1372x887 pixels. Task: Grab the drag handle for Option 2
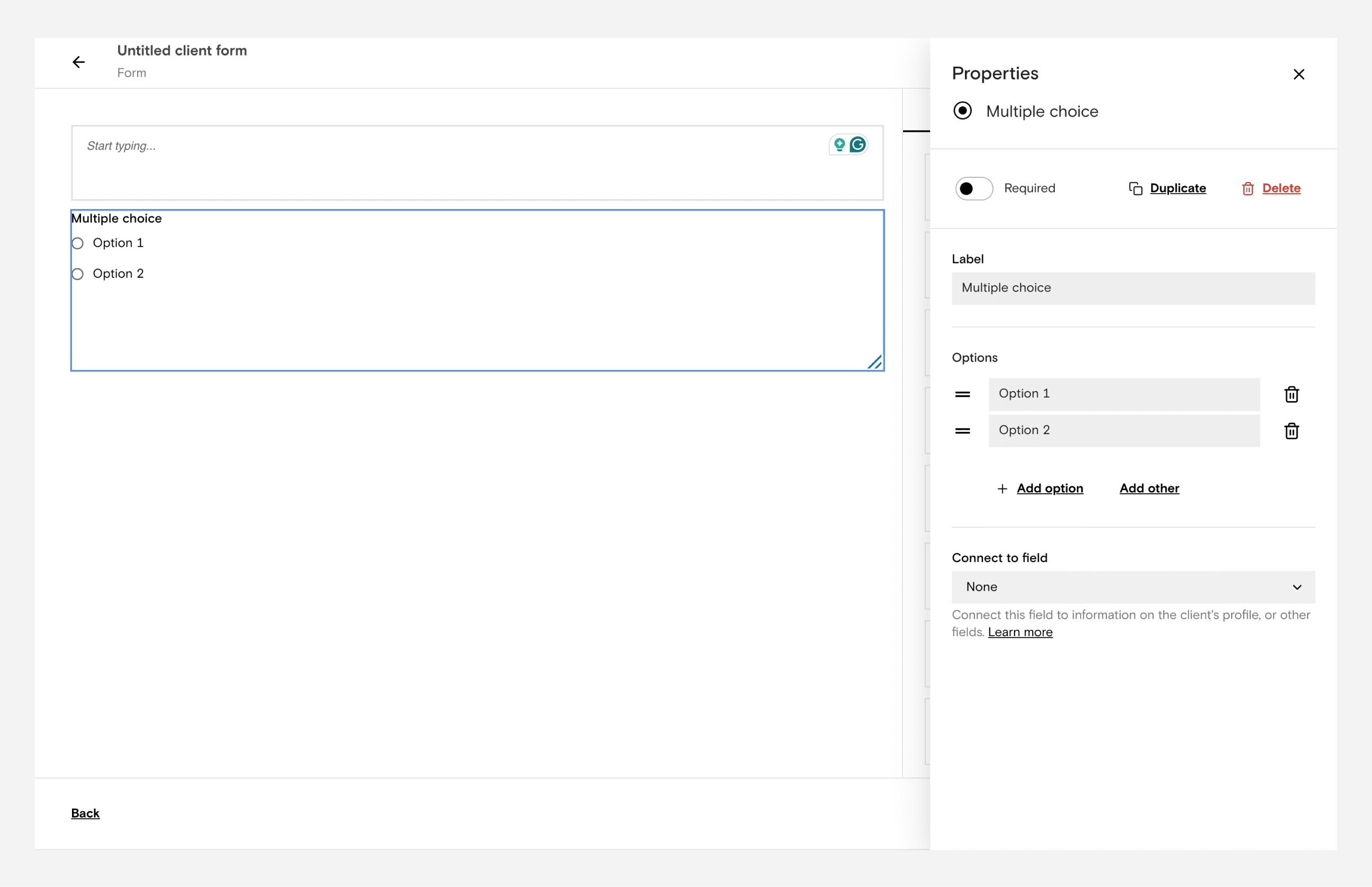click(962, 431)
